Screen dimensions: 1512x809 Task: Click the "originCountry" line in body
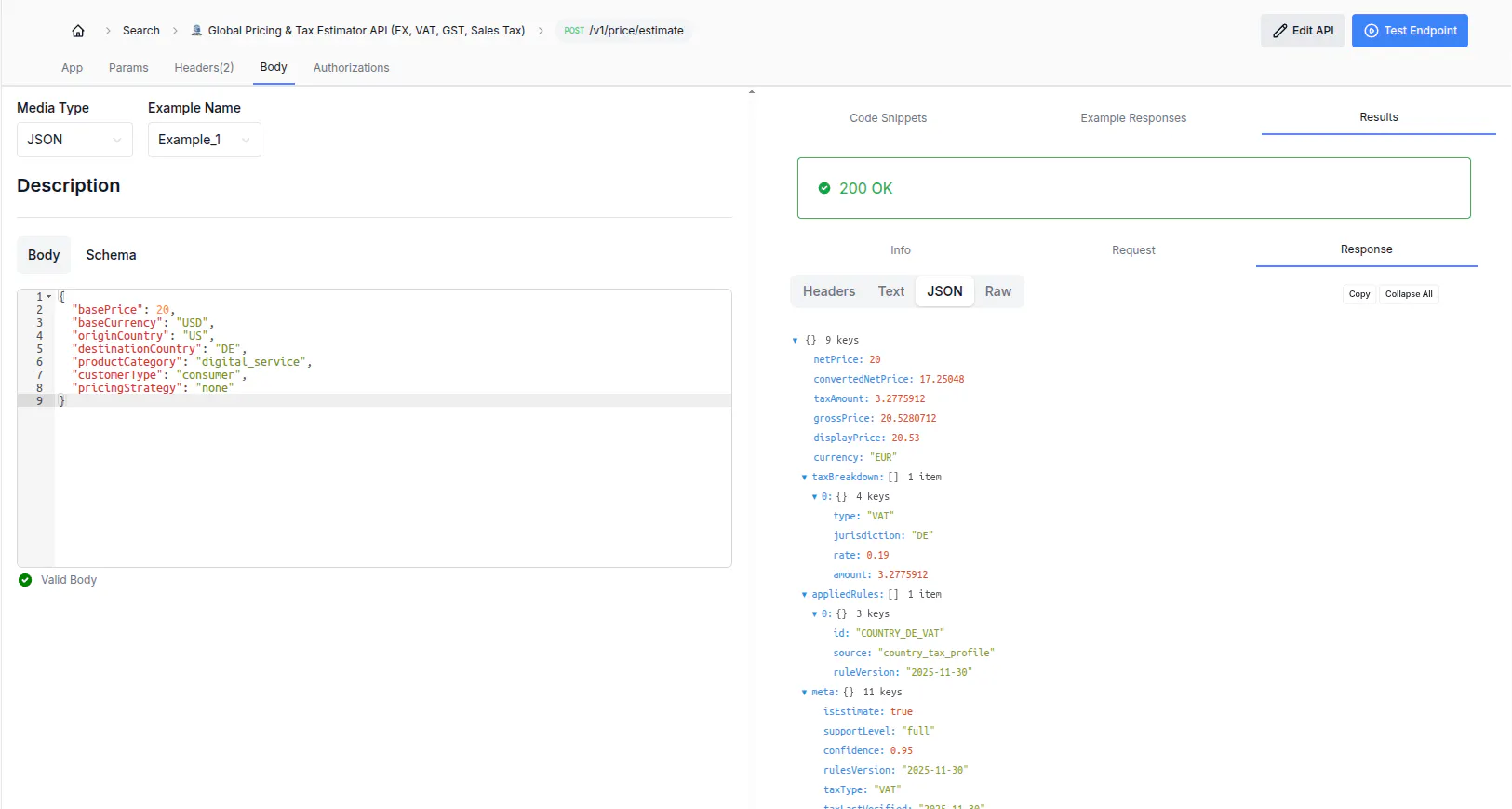click(x=143, y=336)
